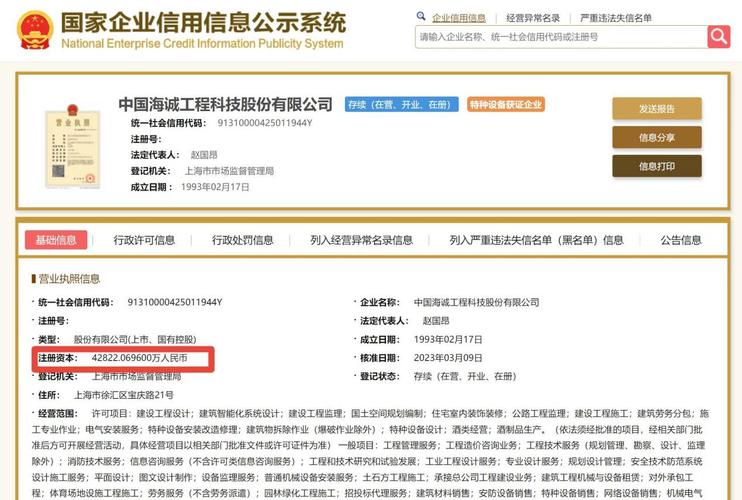Image resolution: width=742 pixels, height=500 pixels.
Task: Select the 经营异常名录 search category
Action: pos(533,18)
